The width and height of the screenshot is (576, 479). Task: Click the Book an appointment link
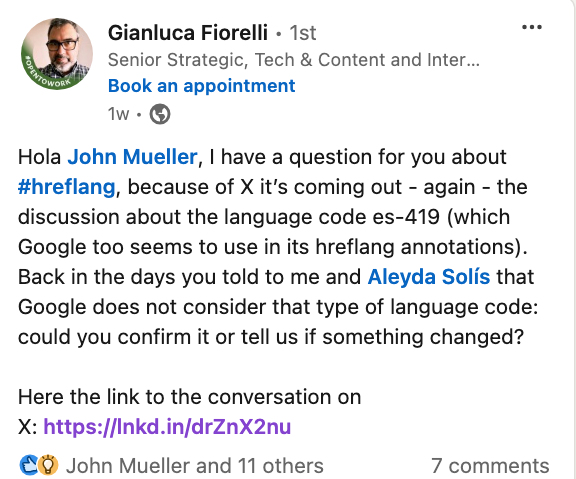[202, 86]
